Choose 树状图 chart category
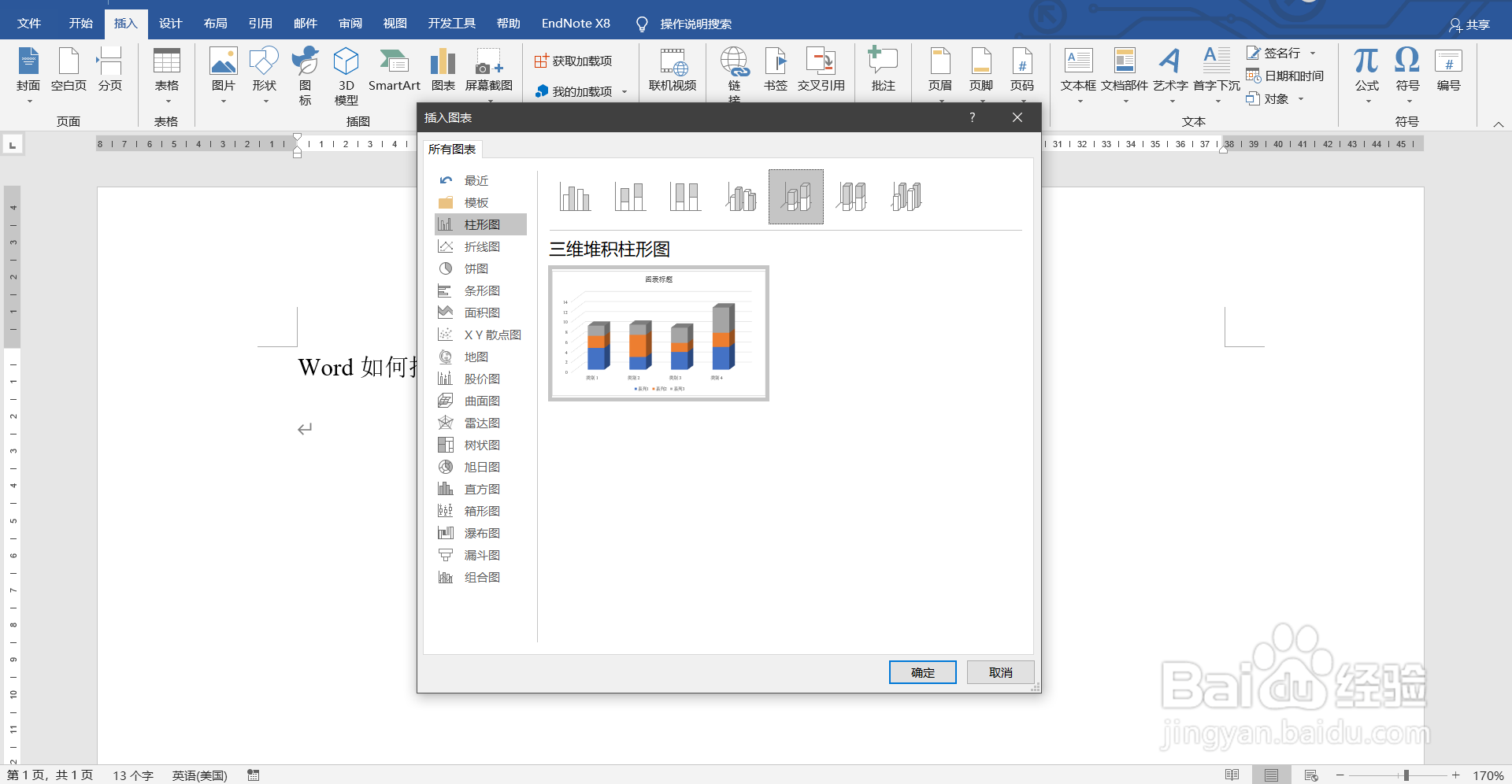 pyautogui.click(x=480, y=445)
